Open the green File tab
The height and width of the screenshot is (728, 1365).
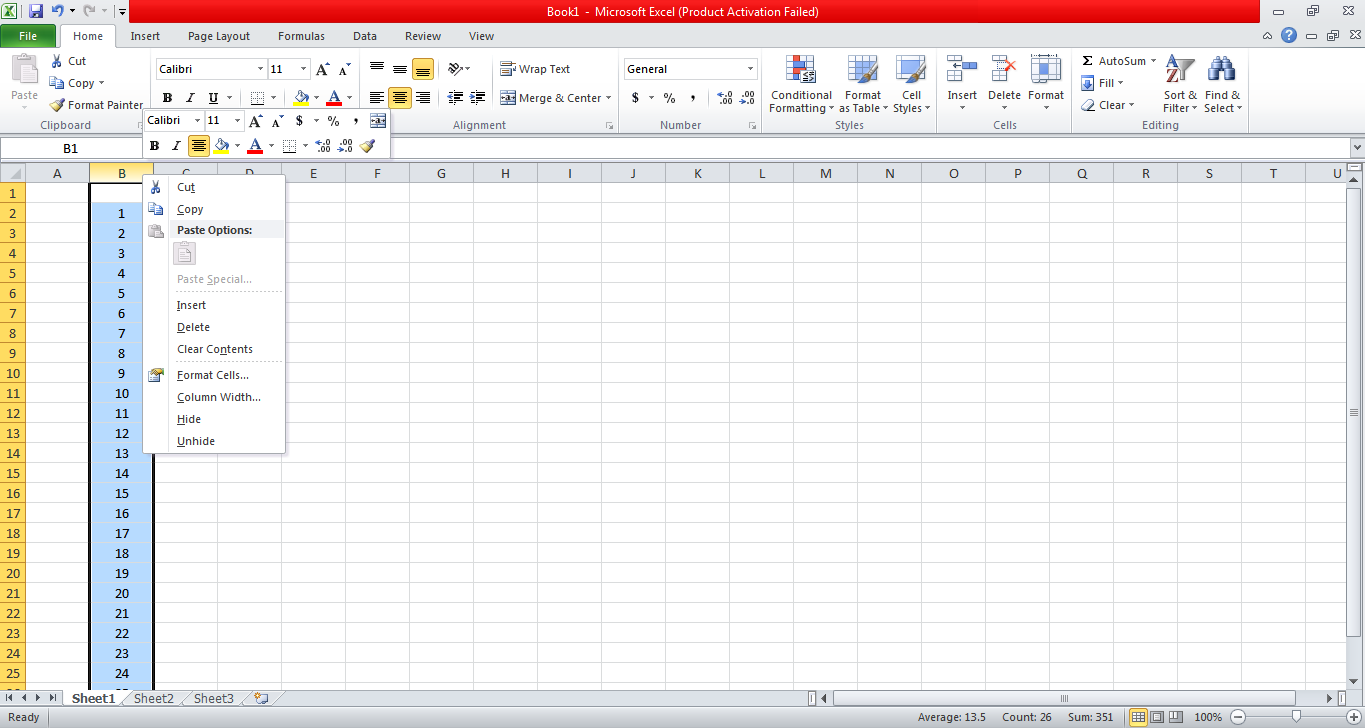(28, 36)
